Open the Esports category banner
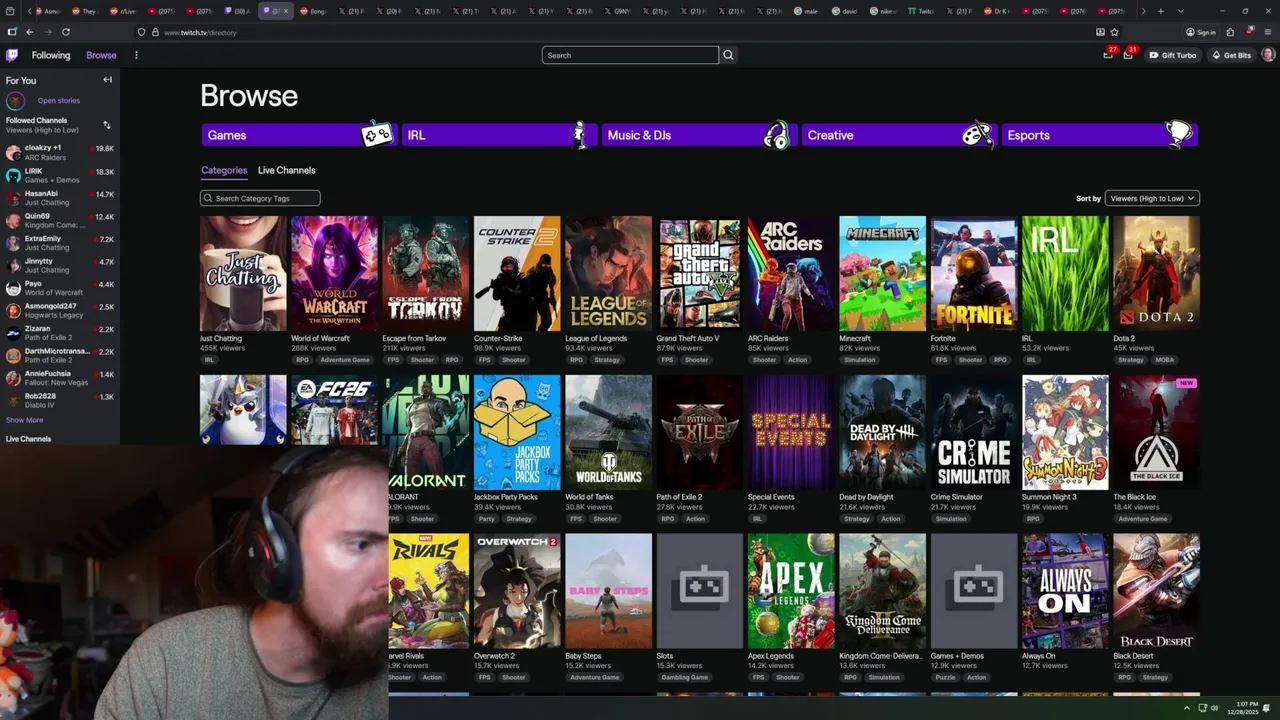Viewport: 1280px width, 720px height. click(1099, 135)
